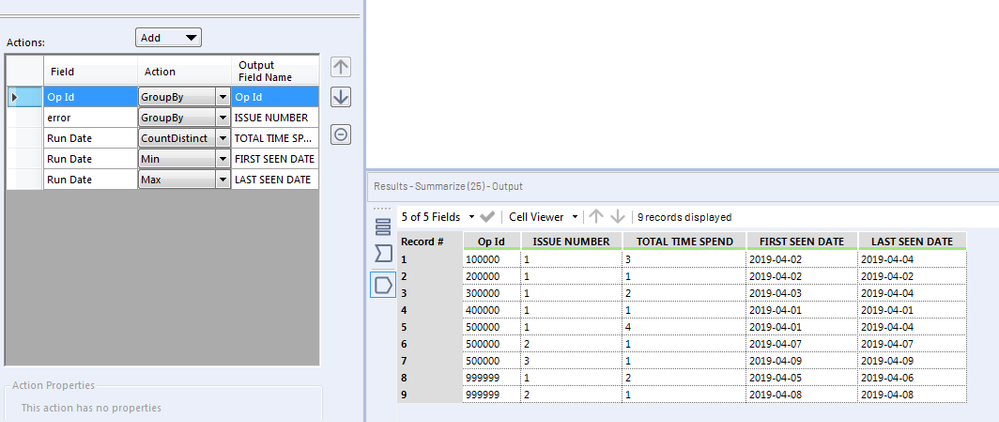Select the Op Id field cell in Actions
Viewport: 999px width, 422px height.
tap(90, 97)
